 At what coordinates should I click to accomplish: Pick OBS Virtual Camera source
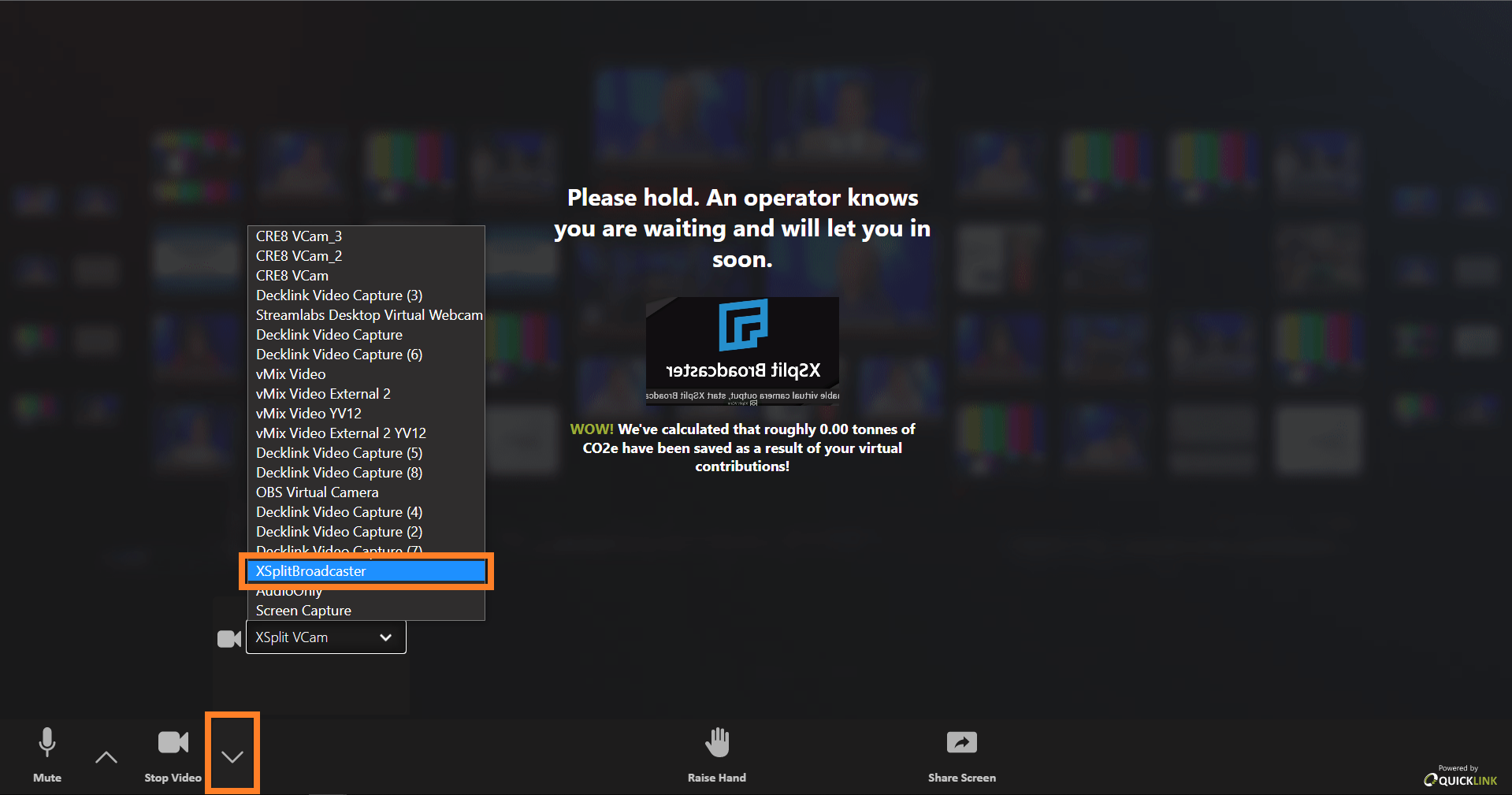(x=366, y=492)
